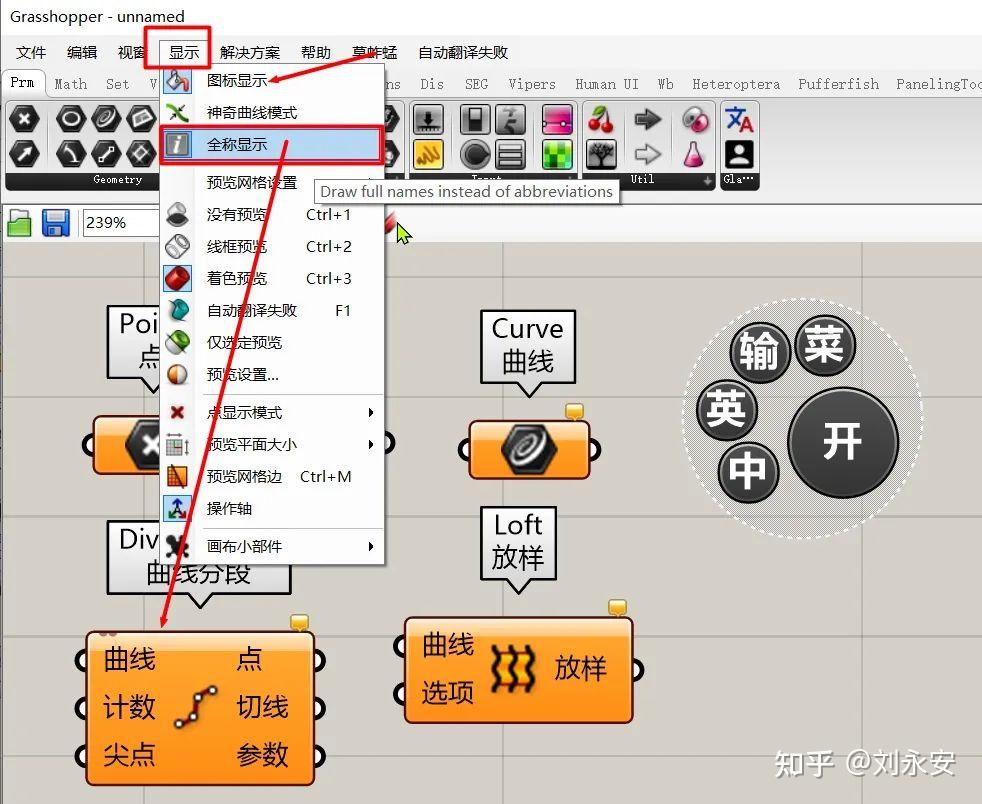Image resolution: width=982 pixels, height=804 pixels.
Task: Open the Util panel dropdown arrow
Action: [x=707, y=179]
